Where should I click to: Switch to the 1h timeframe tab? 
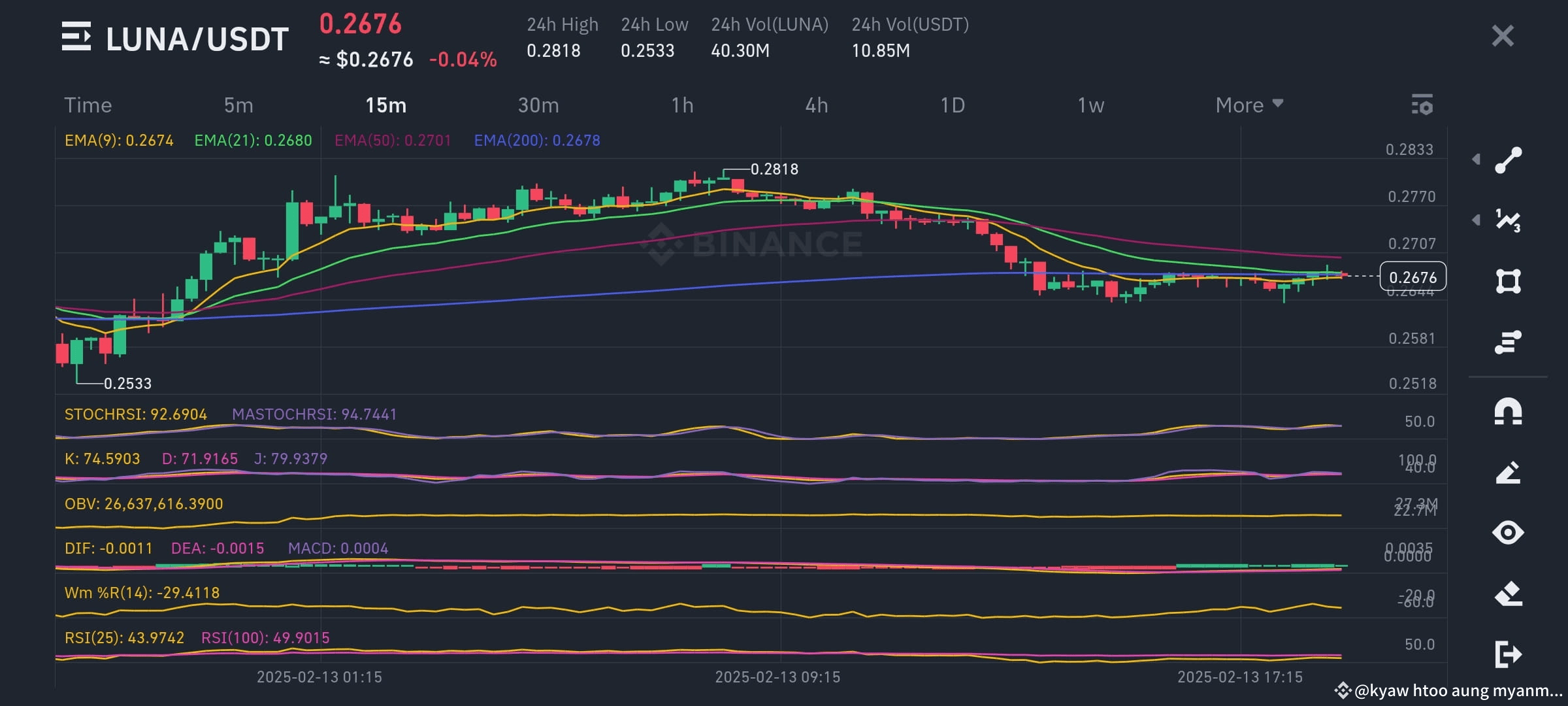681,105
